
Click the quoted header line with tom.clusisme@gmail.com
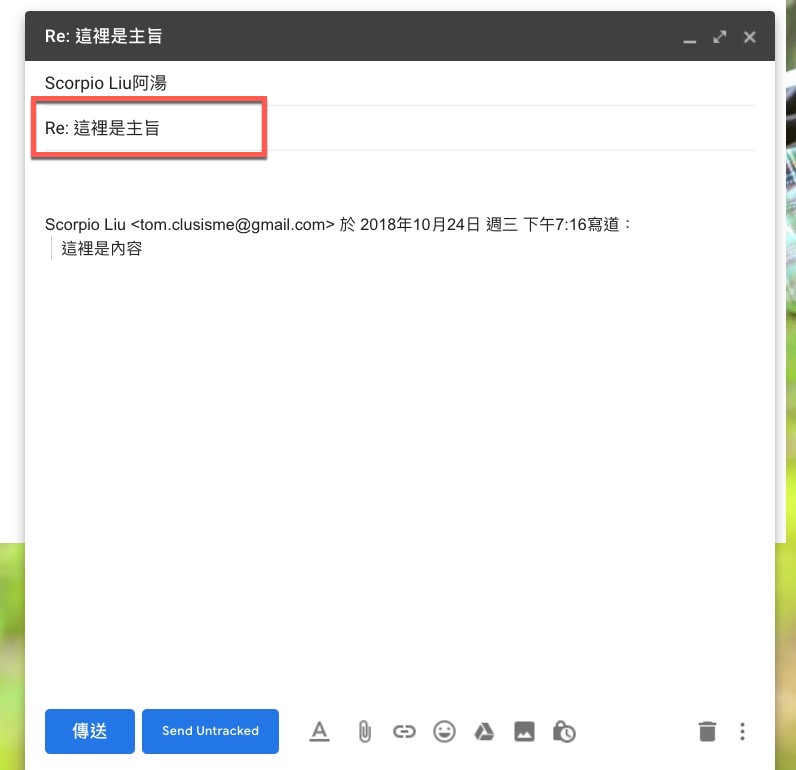(338, 224)
